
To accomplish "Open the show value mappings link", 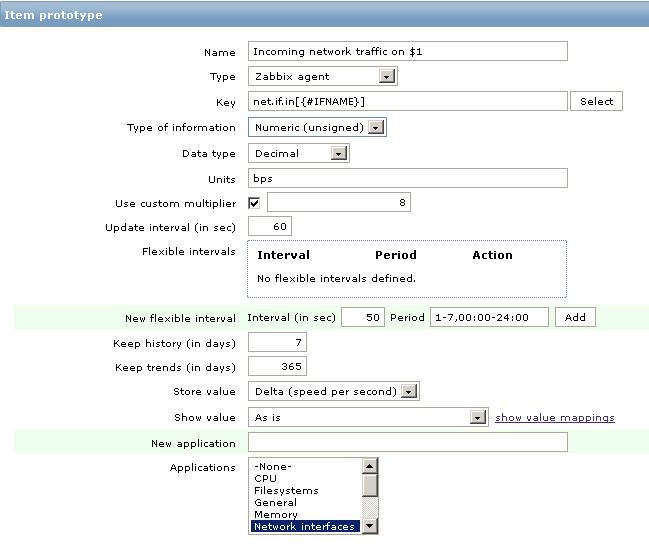I will click(x=555, y=418).
